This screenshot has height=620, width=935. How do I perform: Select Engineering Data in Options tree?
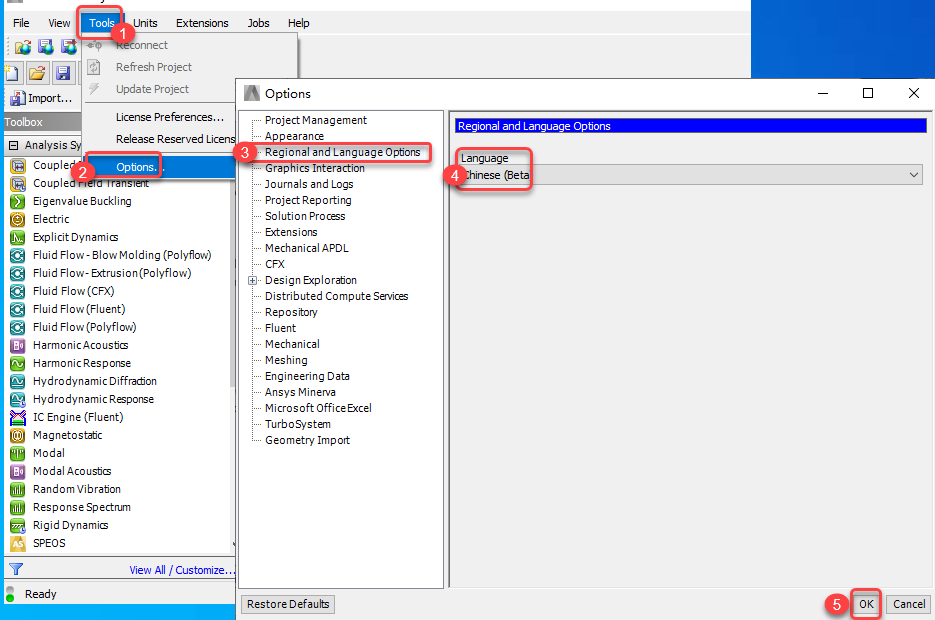tap(307, 376)
